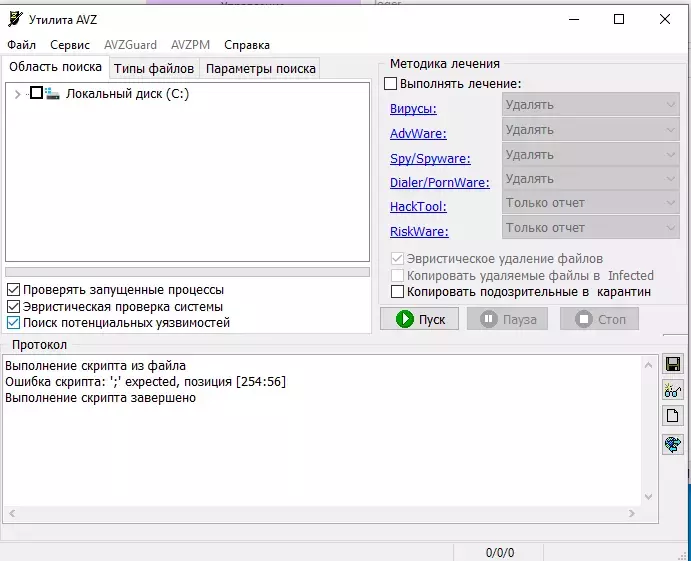Viewport: 691px width, 561px height.
Task: Toggle Эвристическое удаление файлов checkbox
Action: [397, 259]
